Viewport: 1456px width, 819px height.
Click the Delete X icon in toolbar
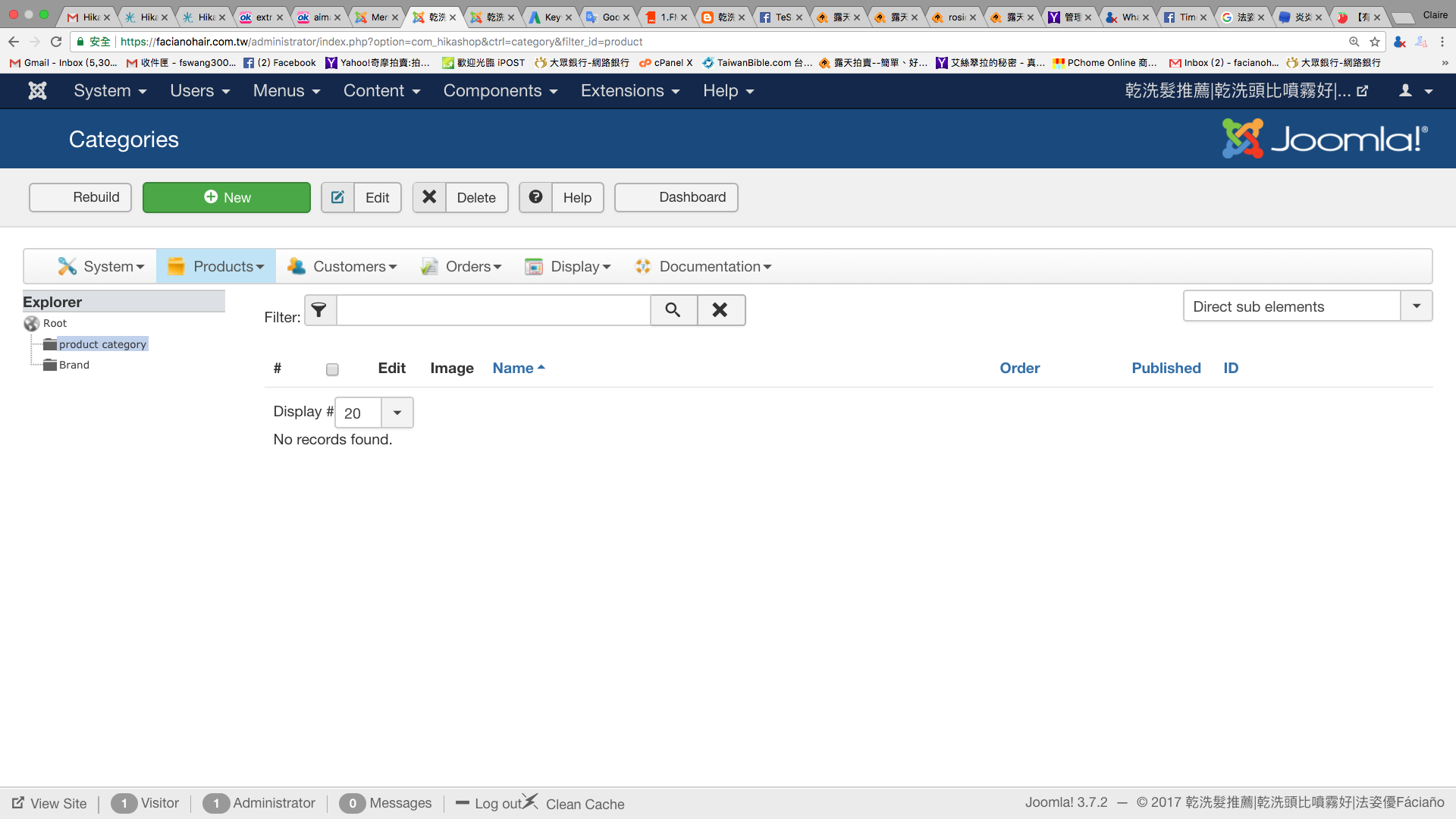[429, 197]
